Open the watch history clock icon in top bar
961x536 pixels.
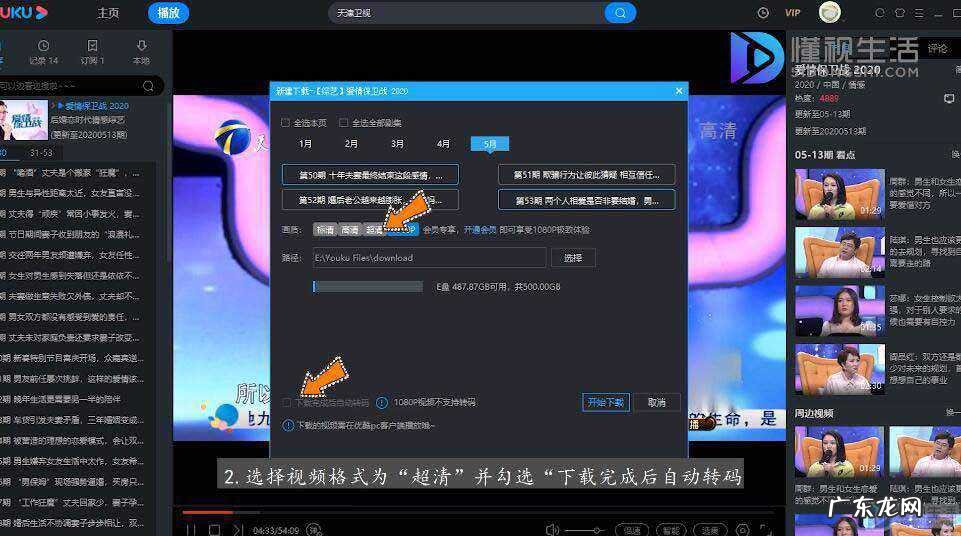pos(763,12)
